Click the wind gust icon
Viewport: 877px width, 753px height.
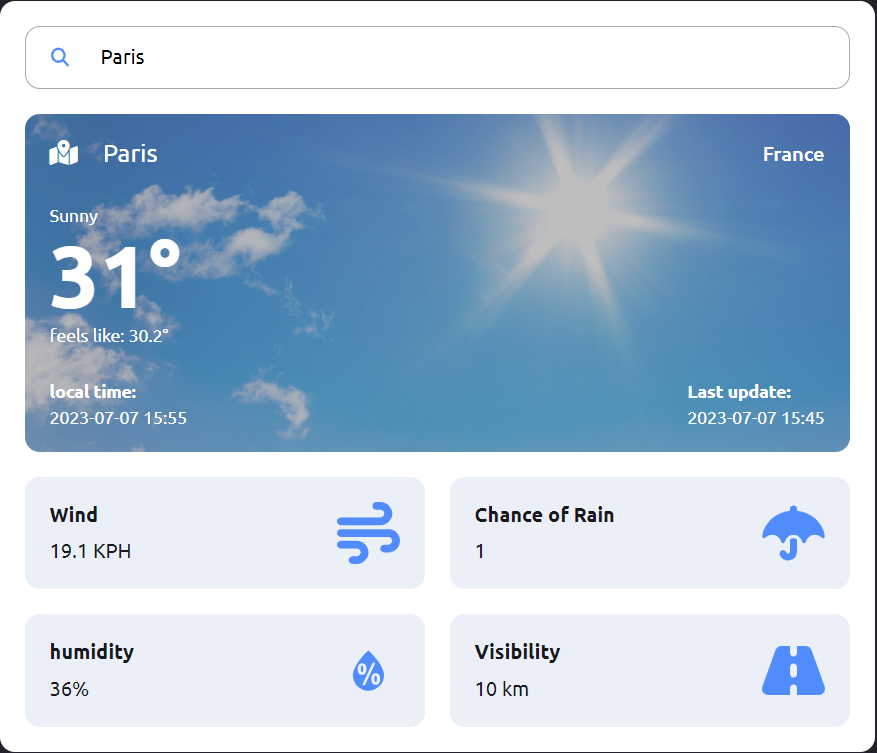pyautogui.click(x=368, y=533)
